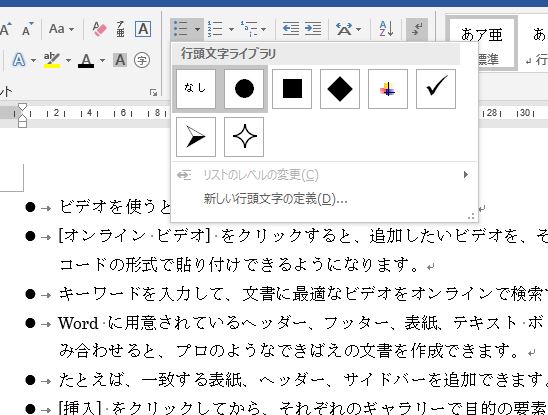This screenshot has height=415, width=548.
Task: Click text [オンライン ビデオ] in document
Action: click(x=135, y=236)
